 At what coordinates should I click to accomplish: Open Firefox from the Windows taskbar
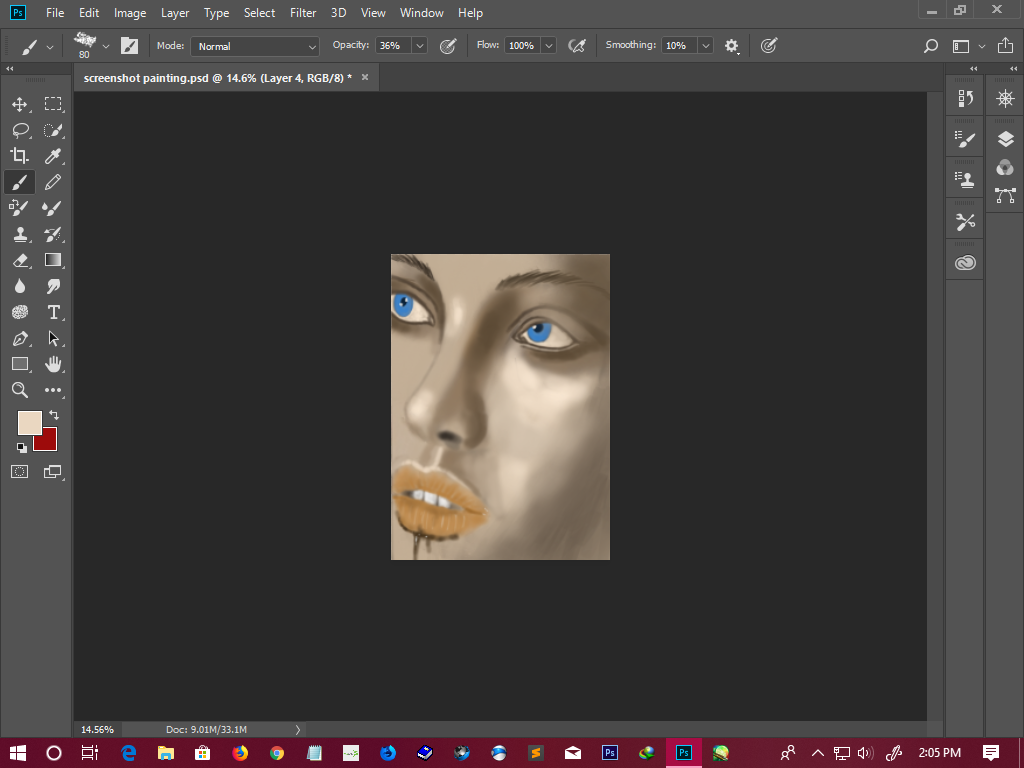(x=240, y=753)
